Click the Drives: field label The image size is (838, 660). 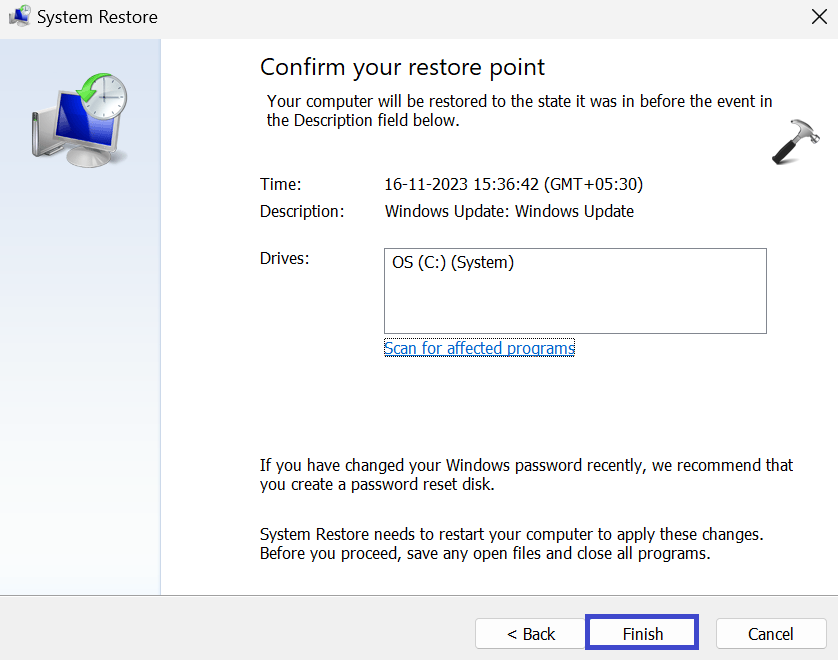285,259
